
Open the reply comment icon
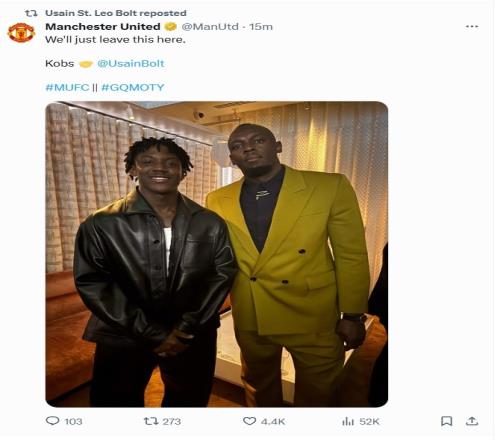pos(52,421)
